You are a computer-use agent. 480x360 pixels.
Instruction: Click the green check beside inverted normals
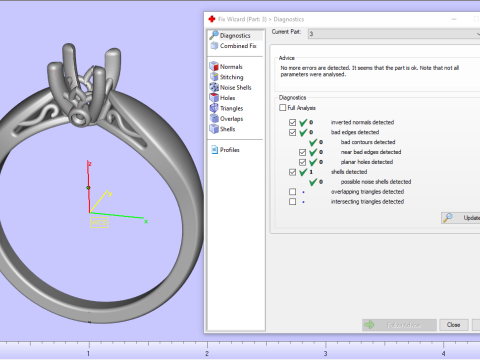[x=303, y=122]
